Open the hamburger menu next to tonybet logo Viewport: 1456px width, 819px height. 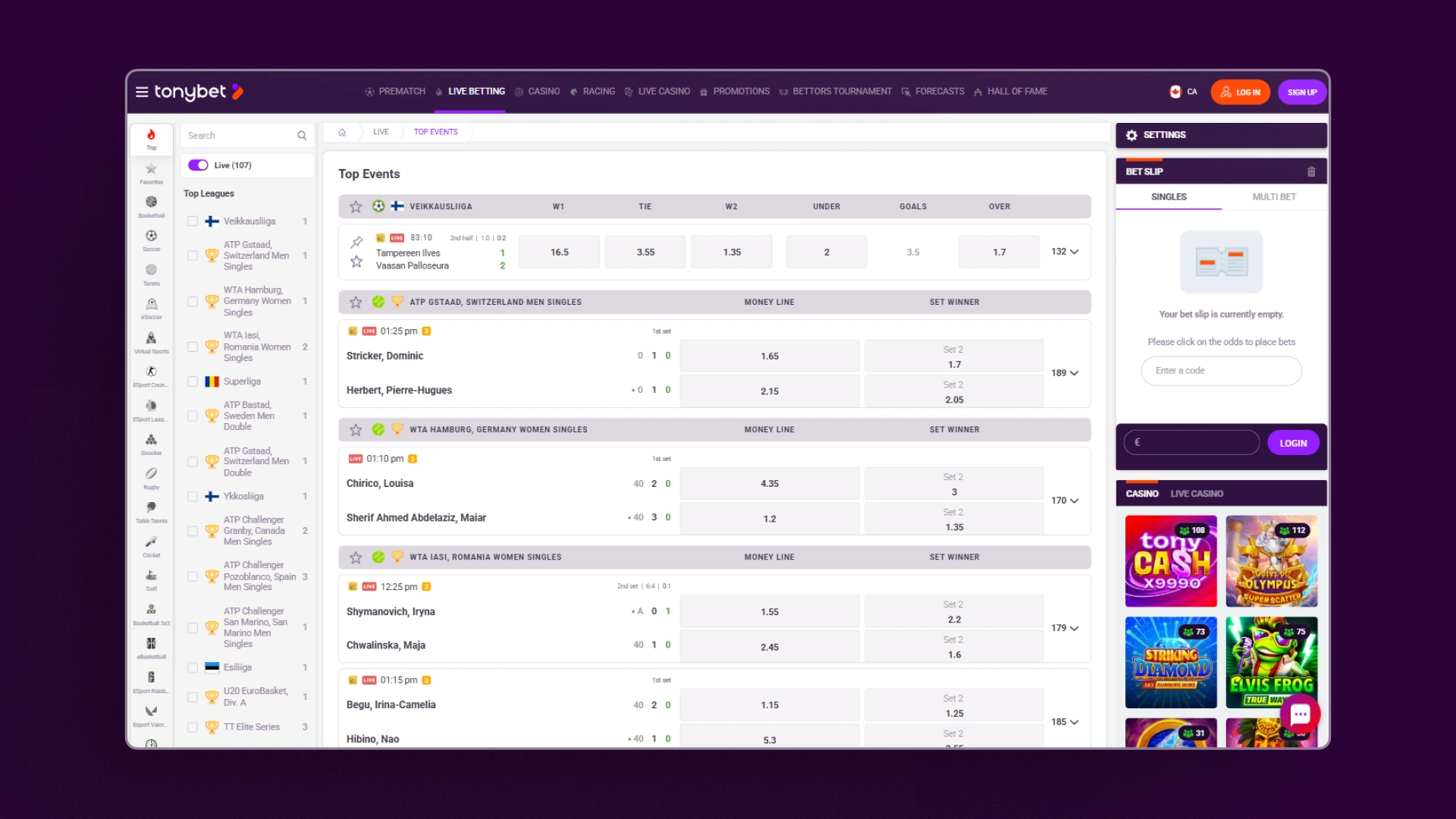tap(142, 92)
